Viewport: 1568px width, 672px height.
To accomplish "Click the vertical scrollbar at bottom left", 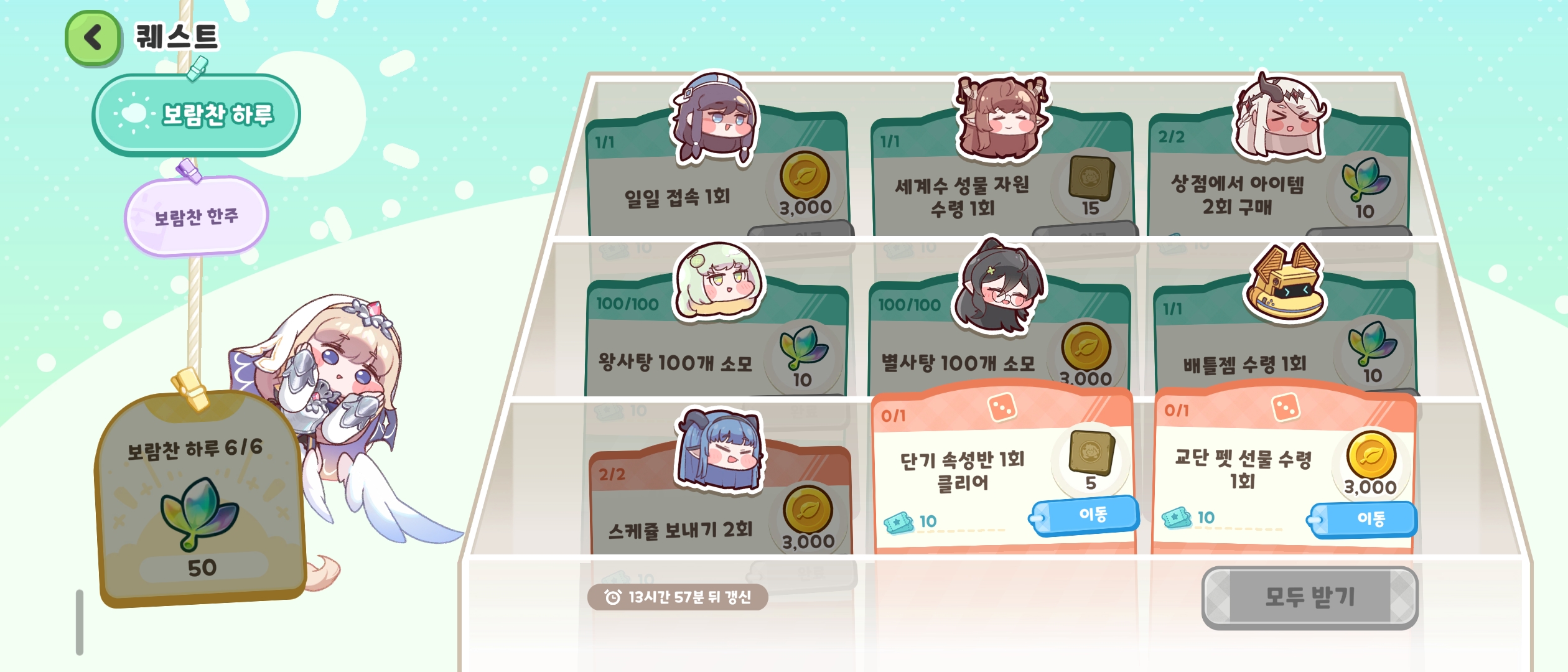I will pos(80,622).
